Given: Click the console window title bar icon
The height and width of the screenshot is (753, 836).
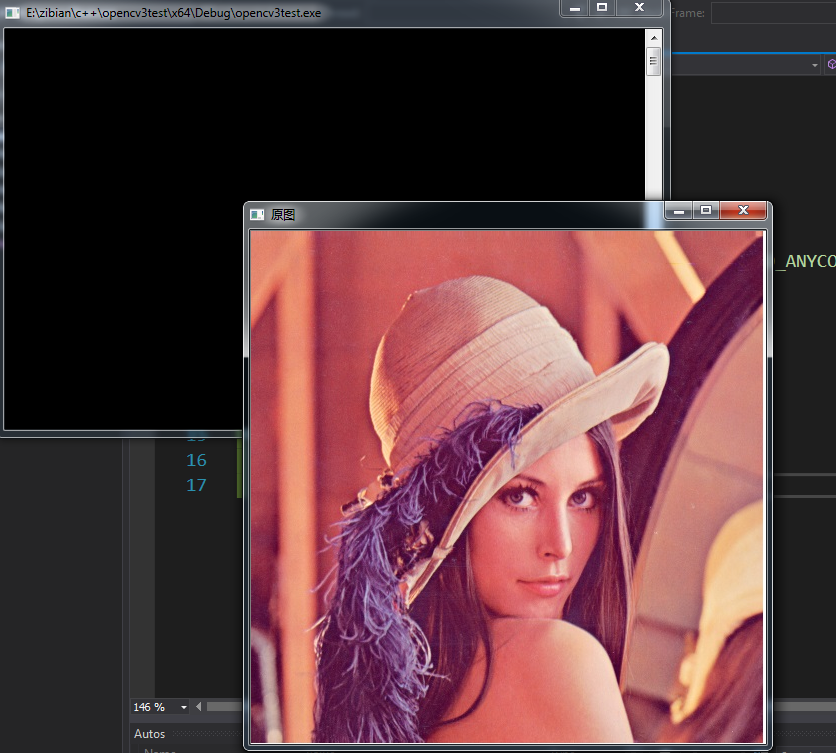Looking at the screenshot, I should pos(12,12).
